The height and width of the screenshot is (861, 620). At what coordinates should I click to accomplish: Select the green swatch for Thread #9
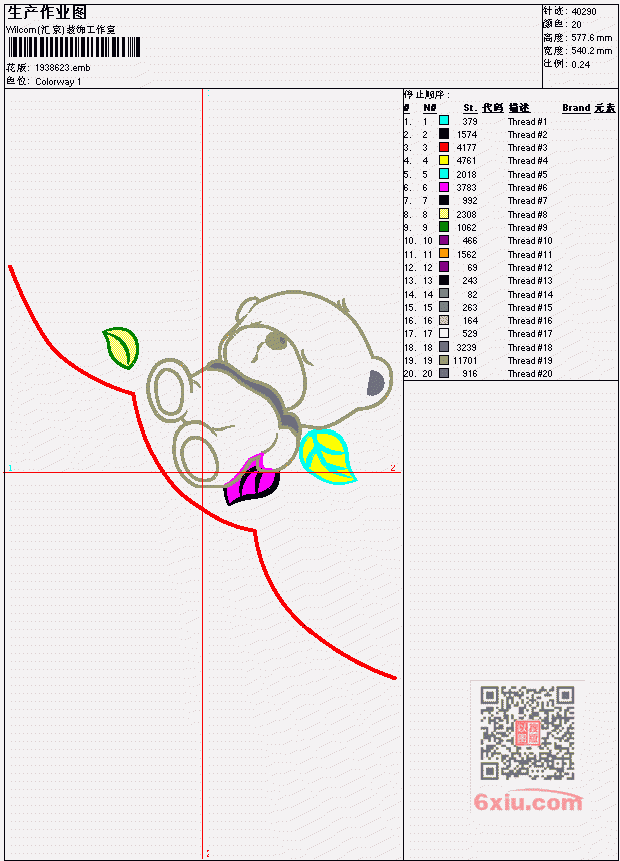444,227
